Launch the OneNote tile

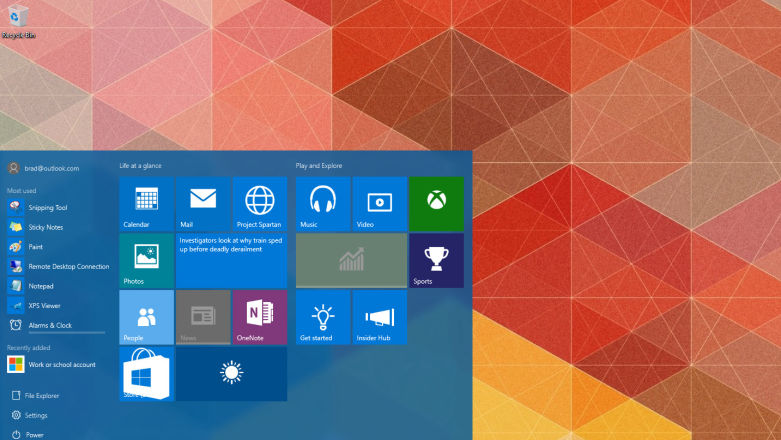260,317
